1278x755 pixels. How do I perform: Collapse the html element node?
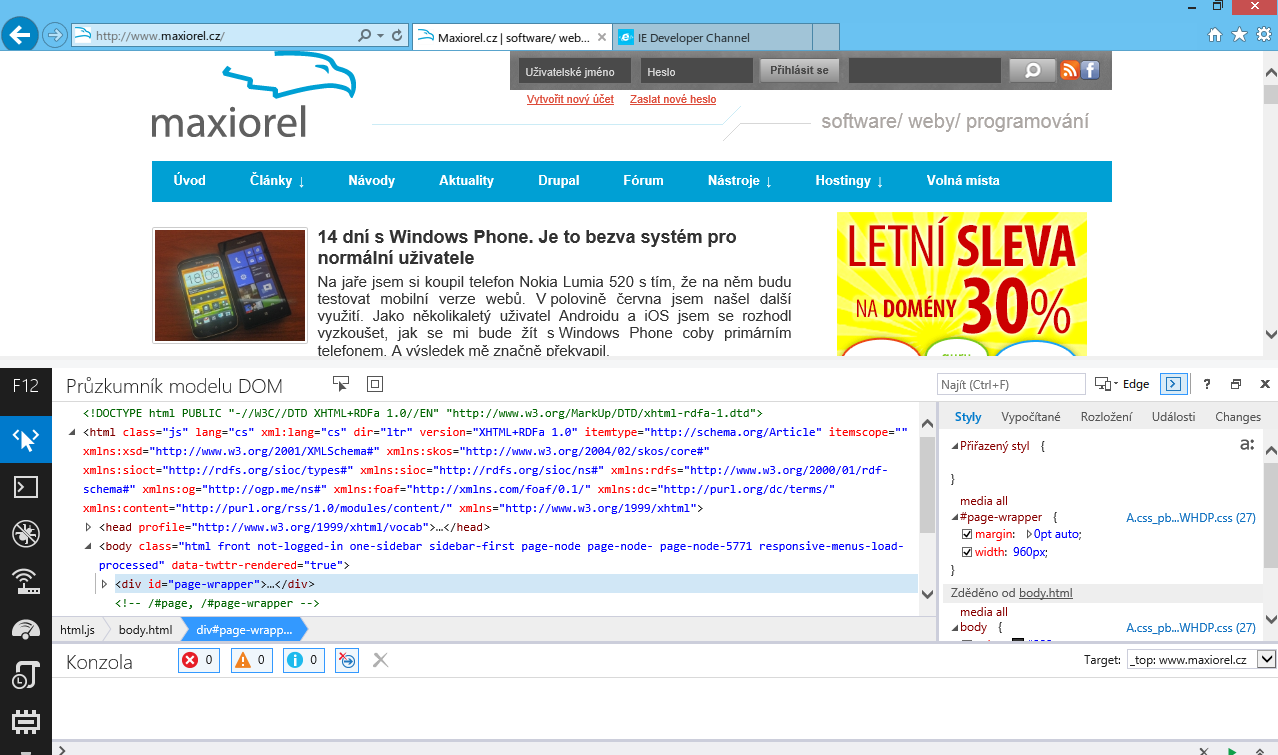coord(72,433)
